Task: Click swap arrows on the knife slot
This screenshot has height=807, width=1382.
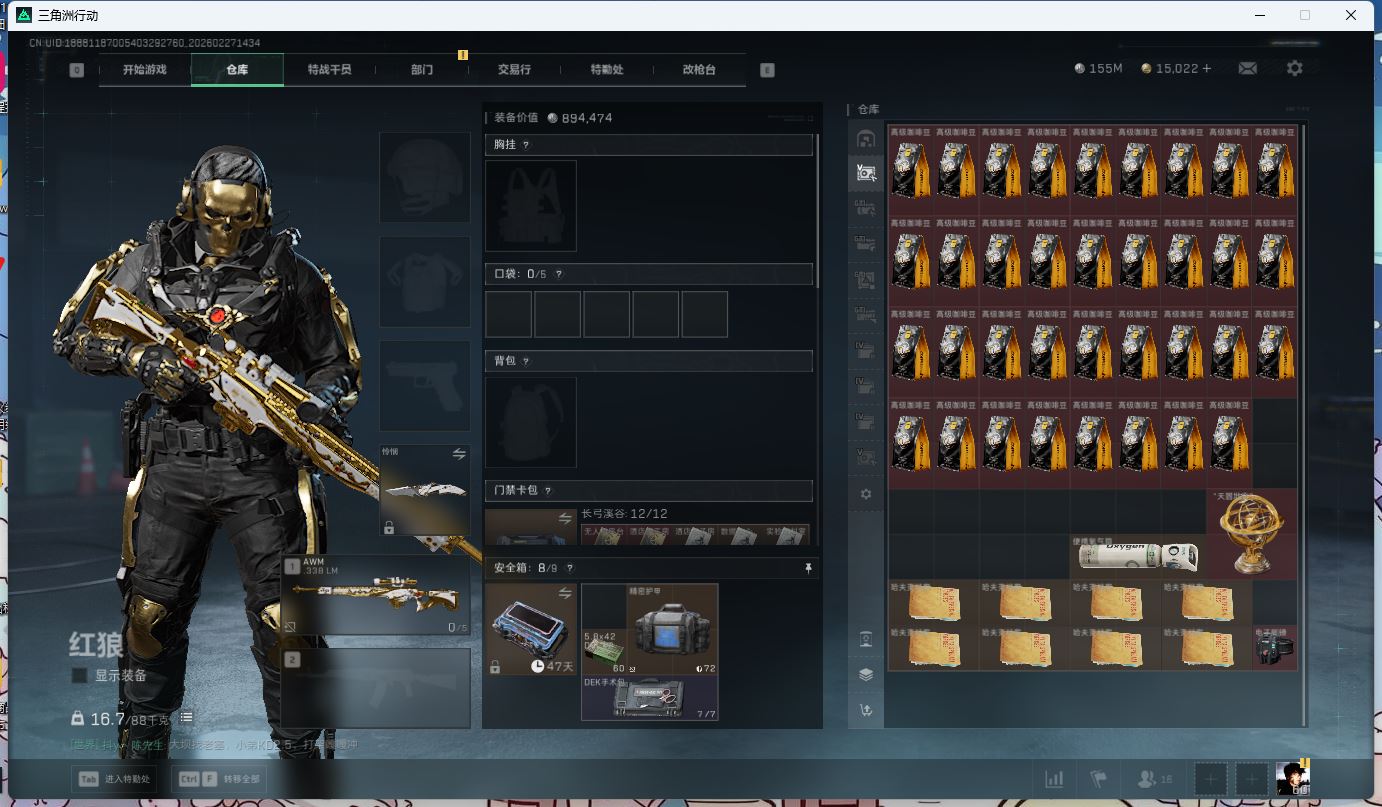Action: click(459, 453)
